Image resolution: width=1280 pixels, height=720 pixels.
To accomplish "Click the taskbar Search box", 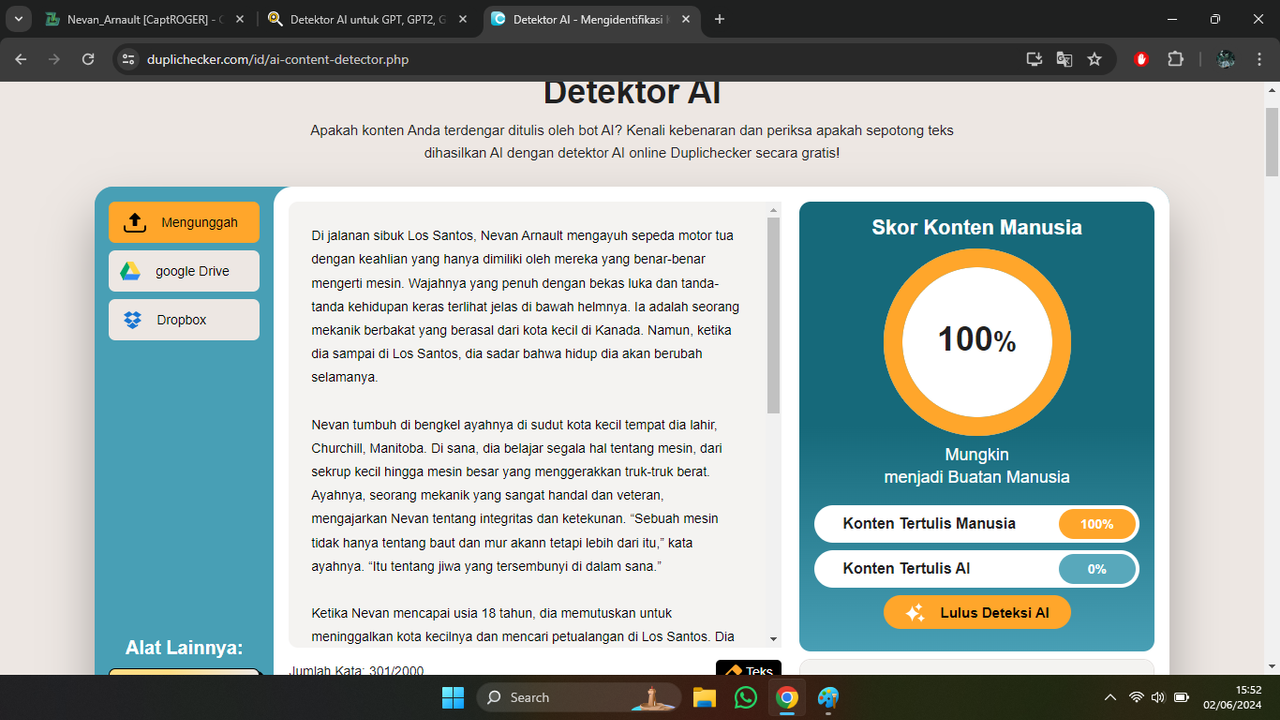I will (578, 697).
